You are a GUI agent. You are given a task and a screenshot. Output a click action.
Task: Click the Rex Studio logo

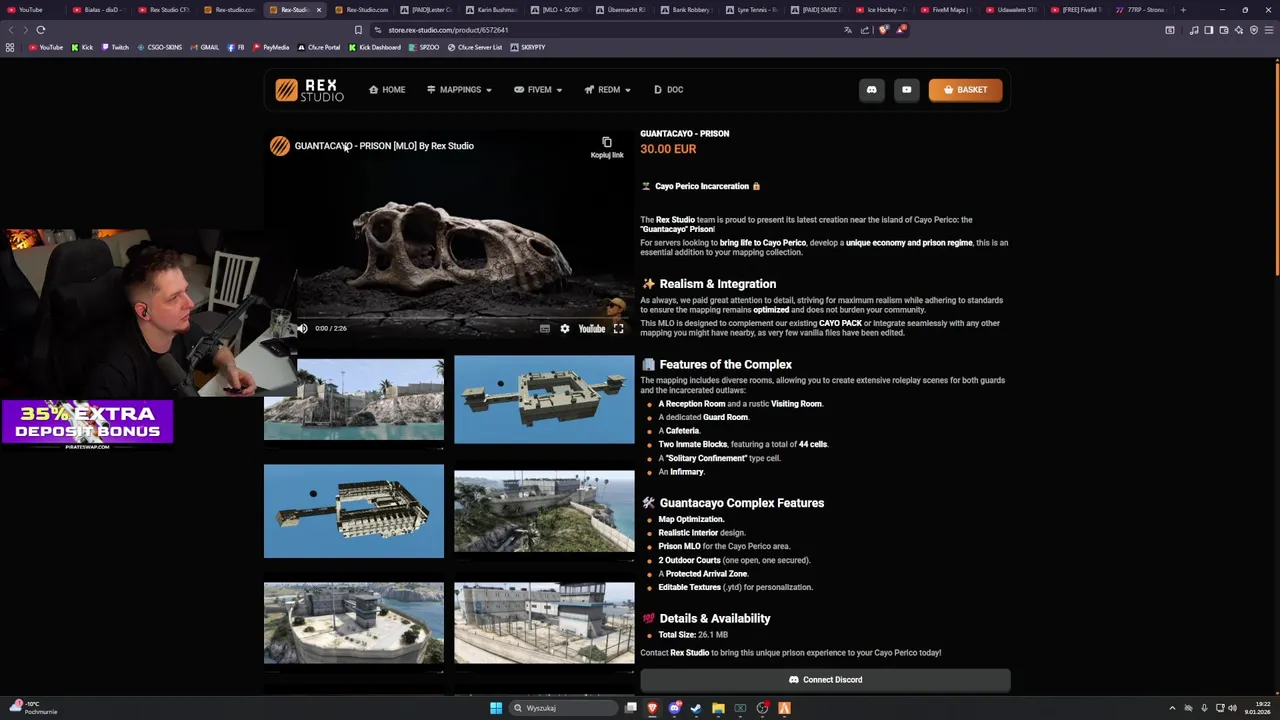coord(309,90)
